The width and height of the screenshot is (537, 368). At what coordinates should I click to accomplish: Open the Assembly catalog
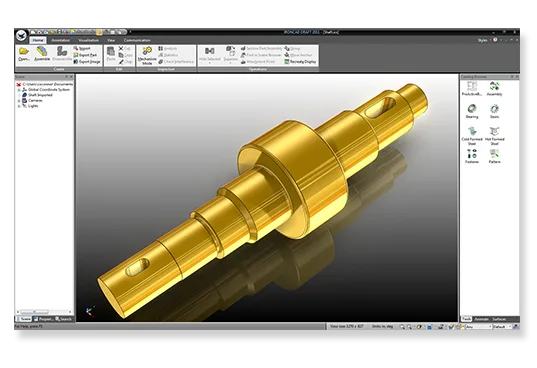coord(494,89)
